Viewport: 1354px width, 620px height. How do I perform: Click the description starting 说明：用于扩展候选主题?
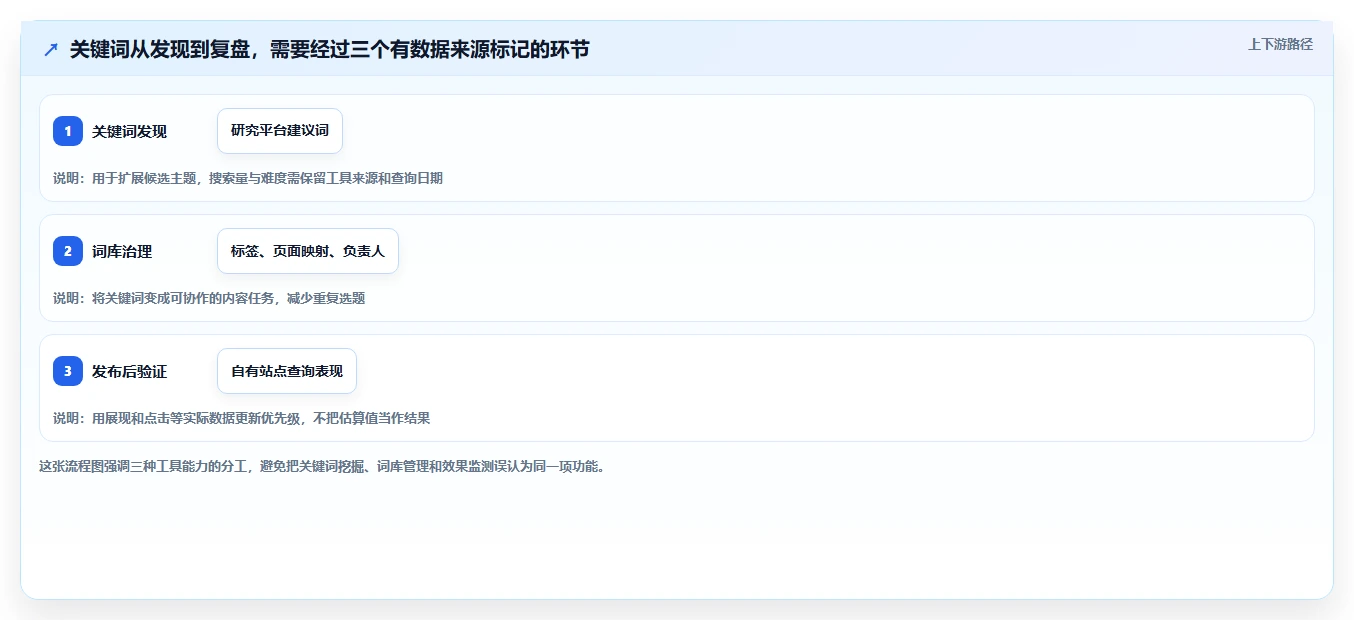tap(248, 178)
